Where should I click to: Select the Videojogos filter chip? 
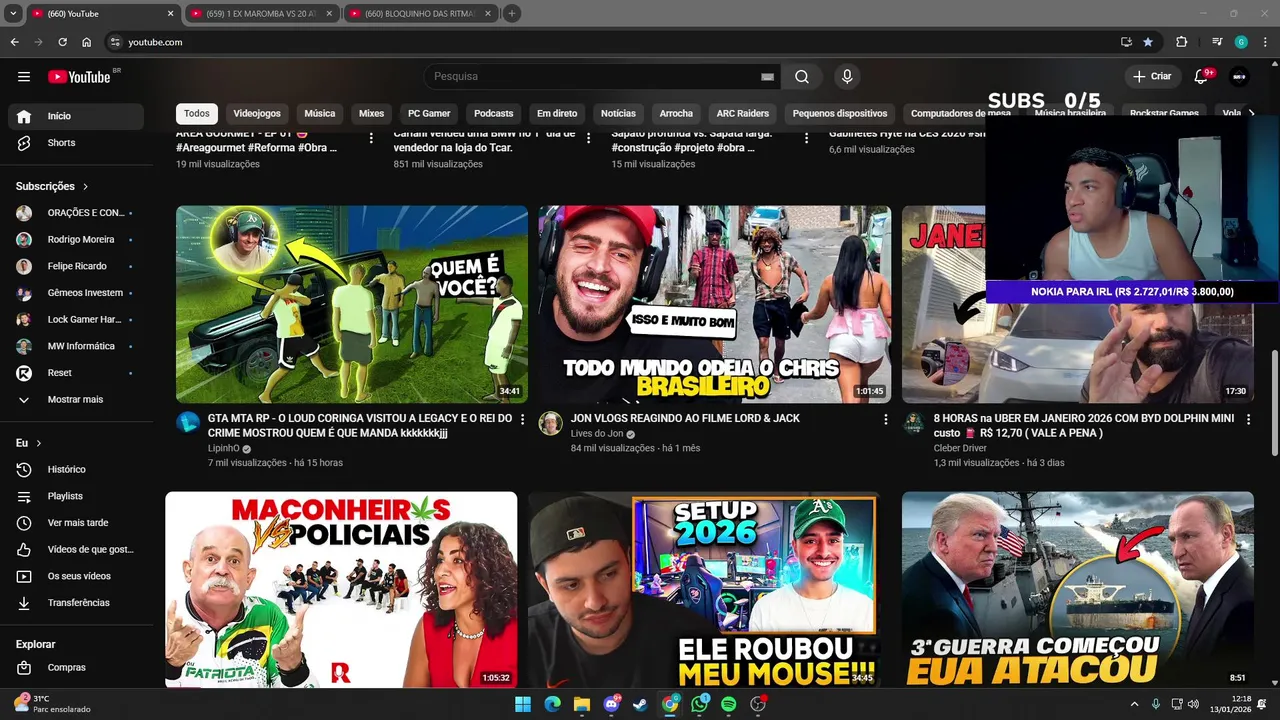257,113
